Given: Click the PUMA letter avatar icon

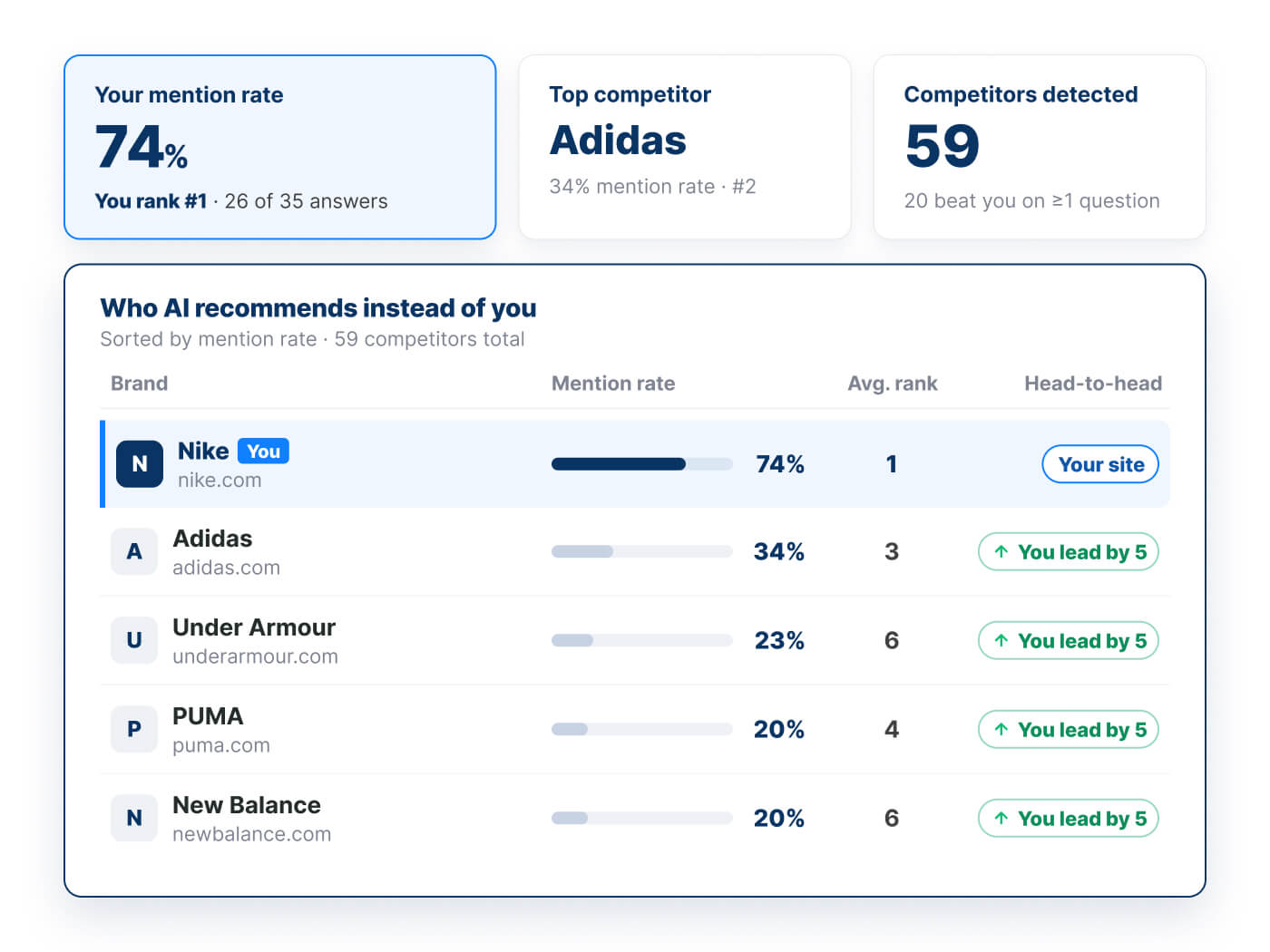Looking at the screenshot, I should pos(134,729).
